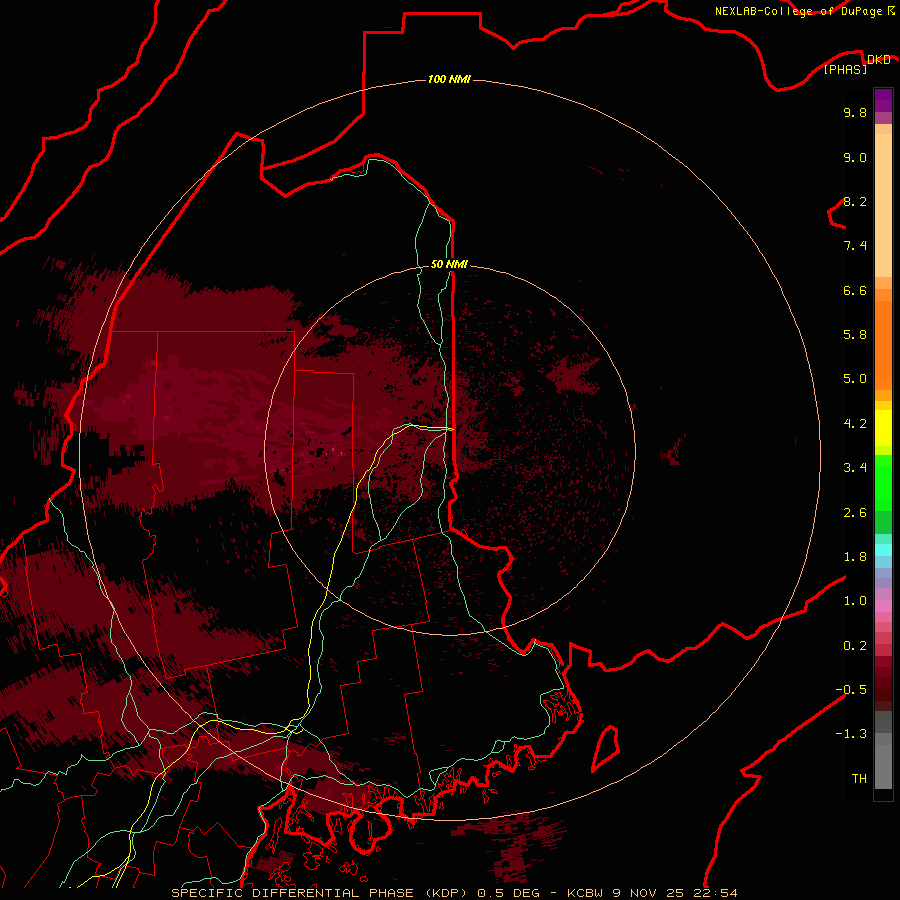
Task: Click the 3.4 value on the color scale
Action: pyautogui.click(x=855, y=468)
